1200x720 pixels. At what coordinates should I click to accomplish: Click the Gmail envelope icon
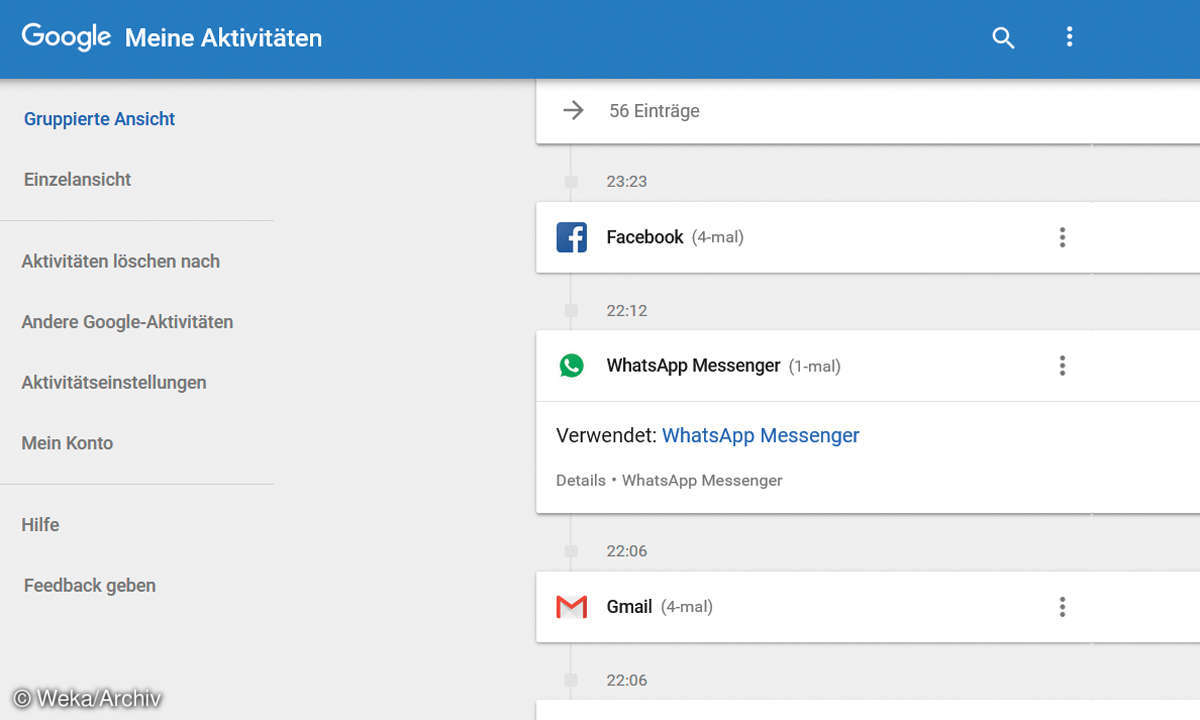click(572, 607)
